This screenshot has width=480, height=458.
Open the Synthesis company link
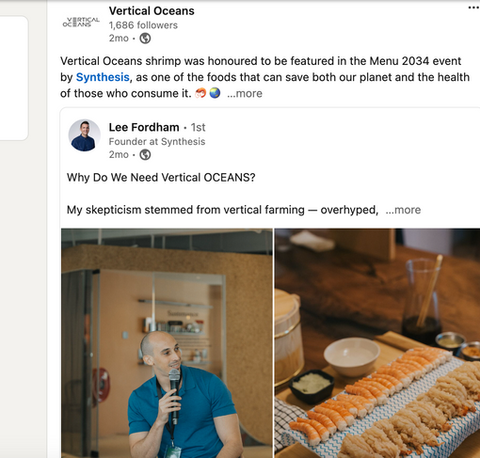(x=103, y=77)
